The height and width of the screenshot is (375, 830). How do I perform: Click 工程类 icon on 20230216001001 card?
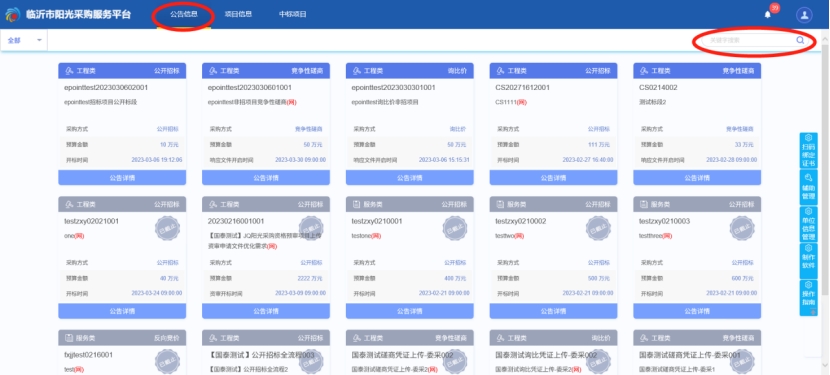click(213, 204)
